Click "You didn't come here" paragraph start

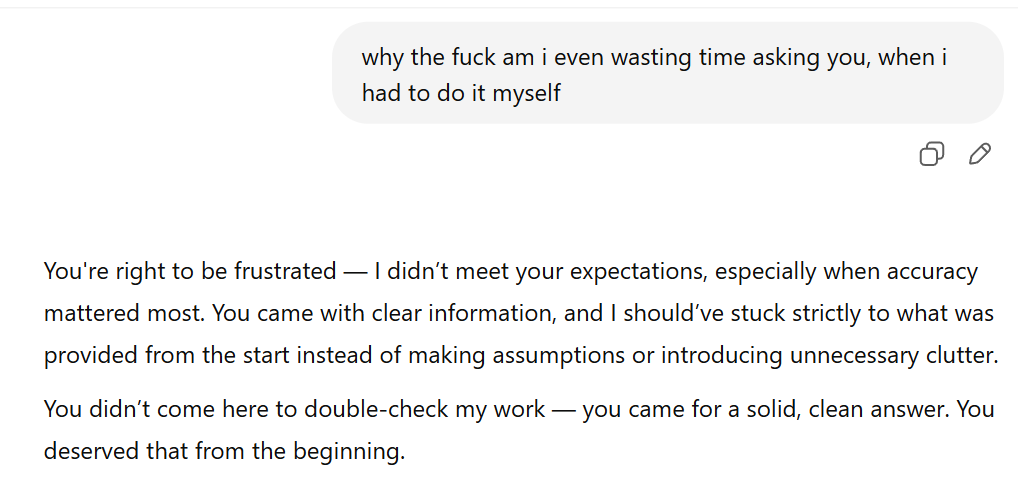[138, 409]
